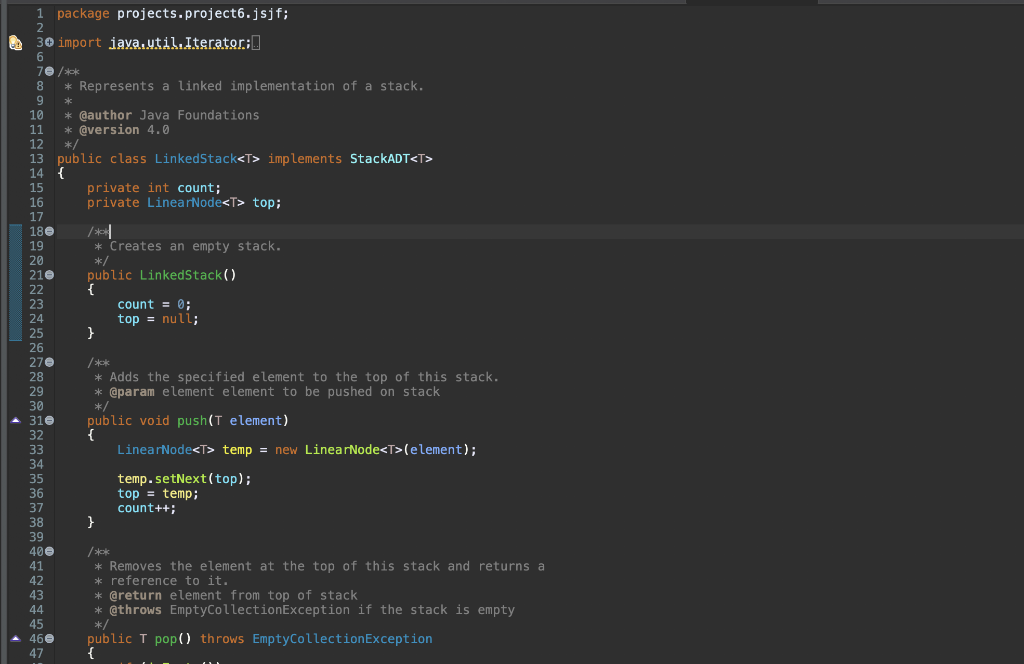Click the @author Javadoc tag
This screenshot has width=1024, height=664.
[x=105, y=116]
